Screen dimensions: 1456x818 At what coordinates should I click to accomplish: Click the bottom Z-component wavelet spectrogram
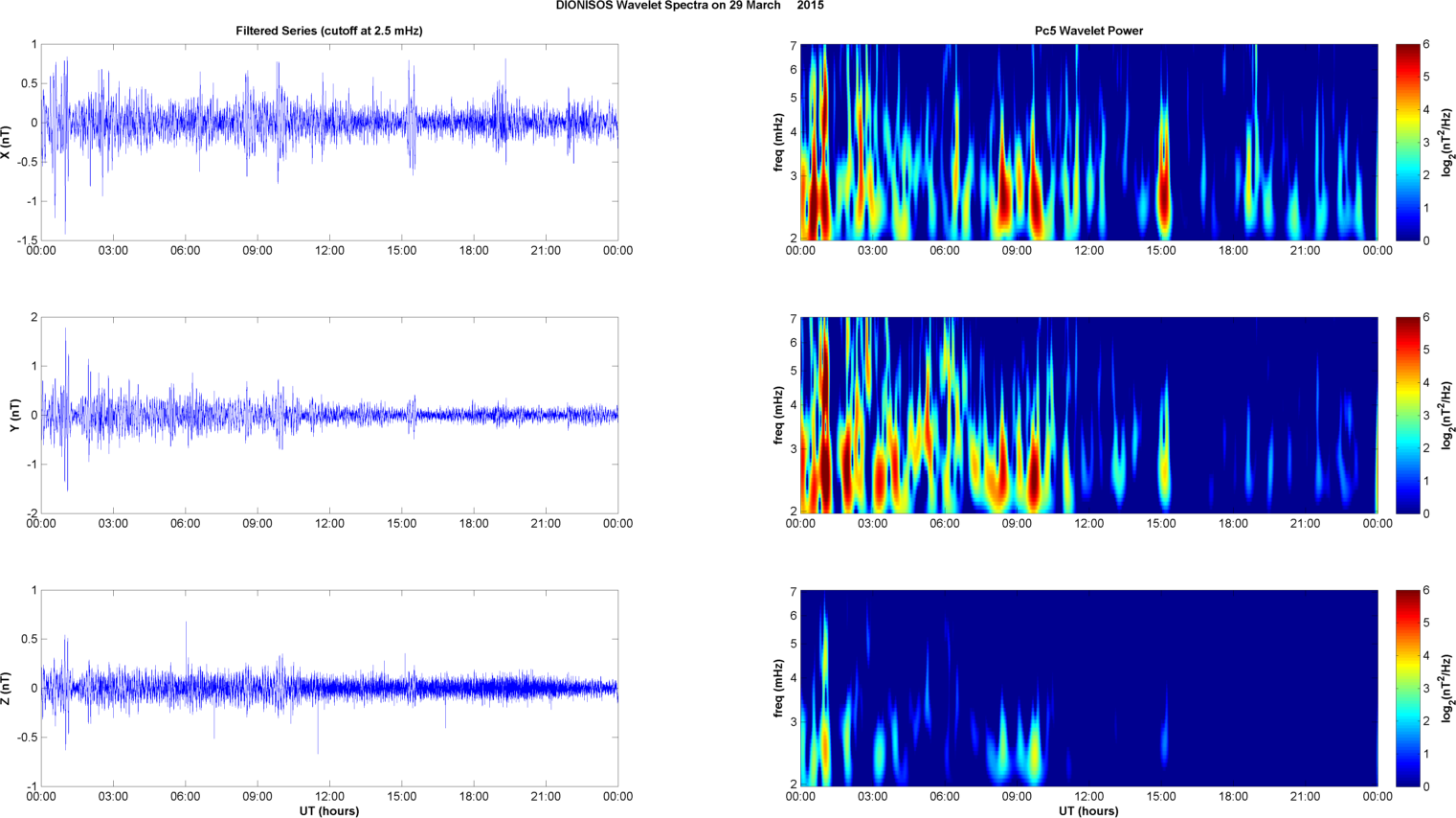pyautogui.click(x=1088, y=688)
